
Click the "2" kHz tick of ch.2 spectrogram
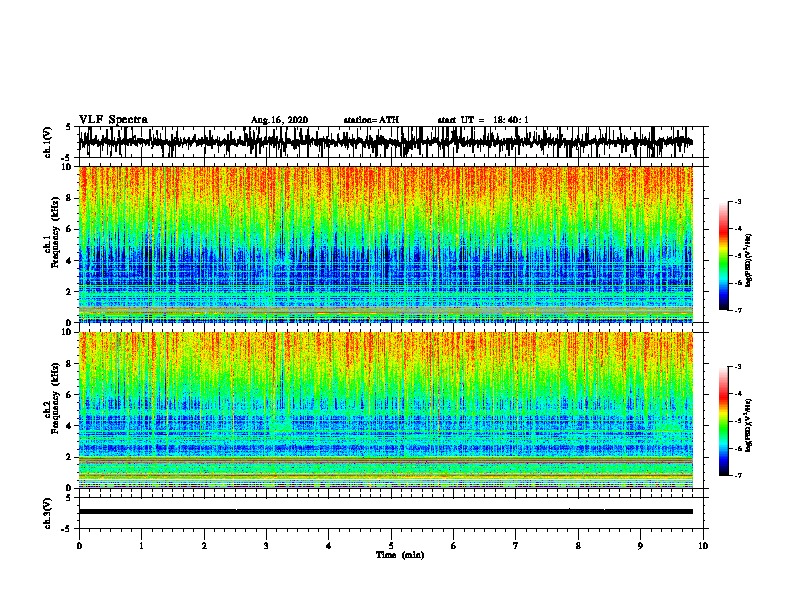(x=69, y=457)
